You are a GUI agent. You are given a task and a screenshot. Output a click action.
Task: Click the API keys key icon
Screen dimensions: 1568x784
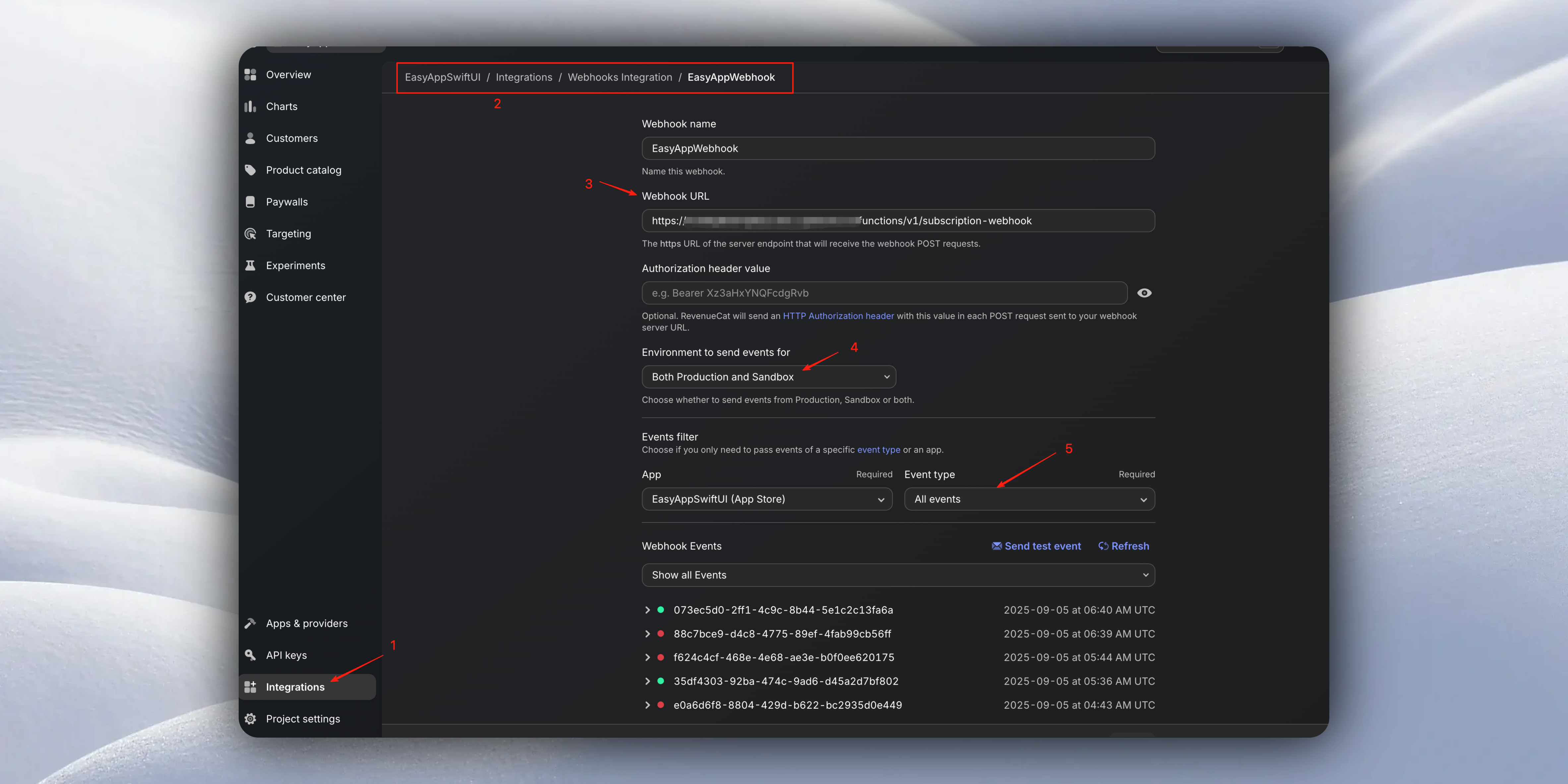[250, 655]
